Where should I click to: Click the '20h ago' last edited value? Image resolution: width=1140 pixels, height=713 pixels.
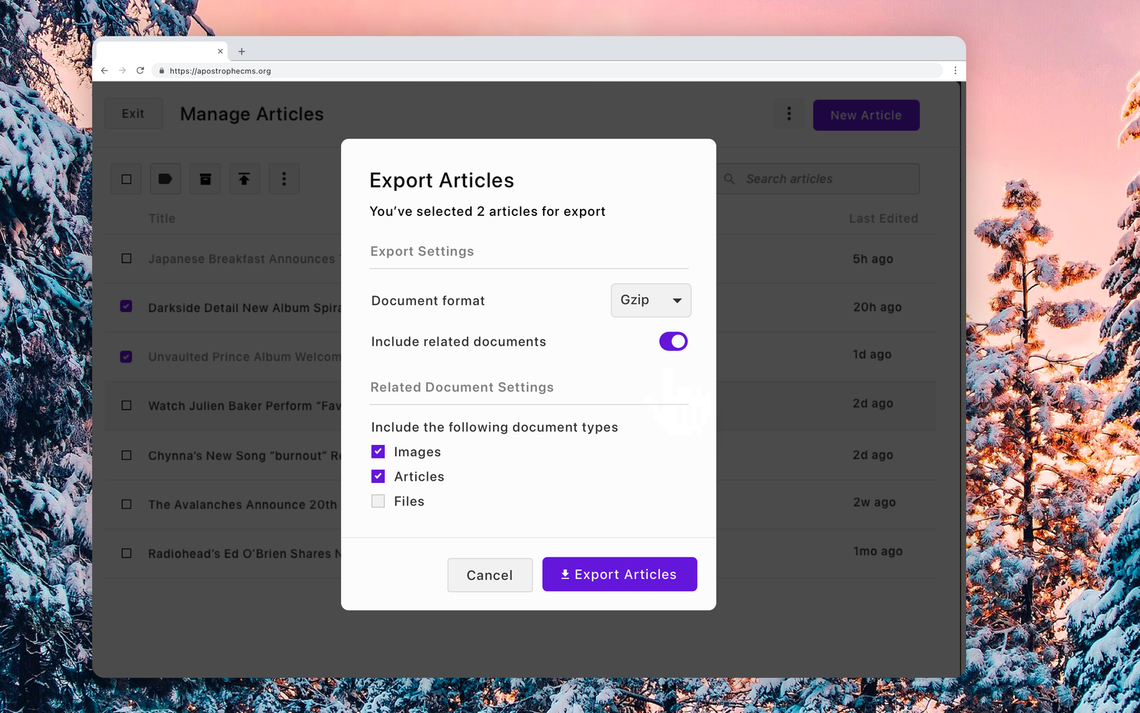pos(878,307)
